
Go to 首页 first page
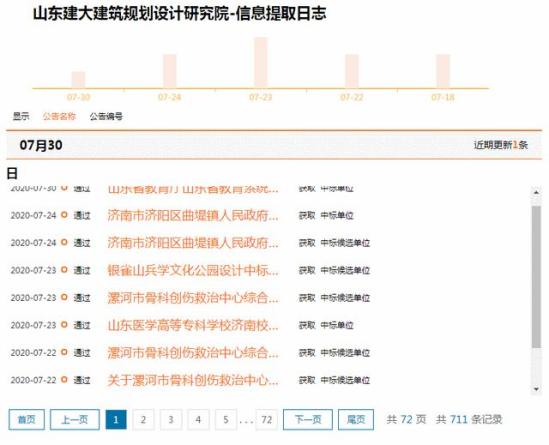[x=27, y=419]
